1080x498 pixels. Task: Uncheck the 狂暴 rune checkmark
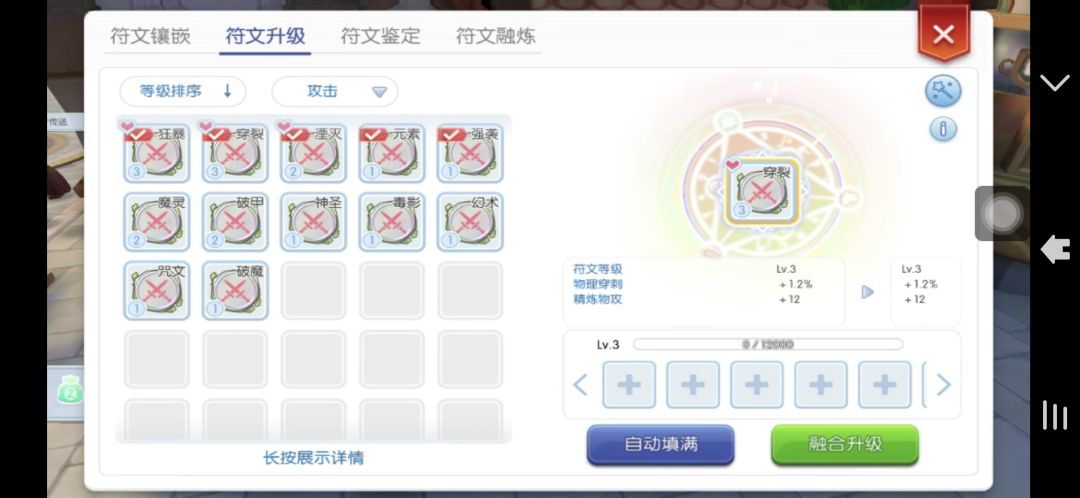click(138, 134)
